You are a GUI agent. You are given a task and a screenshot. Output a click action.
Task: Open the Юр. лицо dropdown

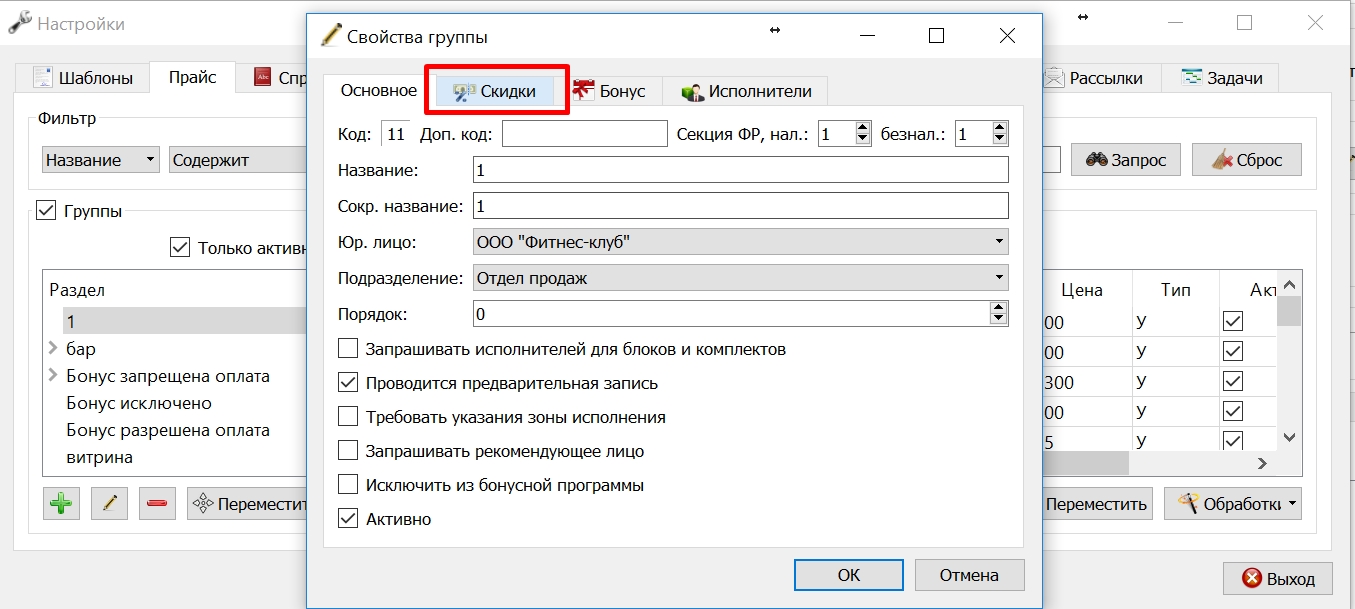coord(740,242)
